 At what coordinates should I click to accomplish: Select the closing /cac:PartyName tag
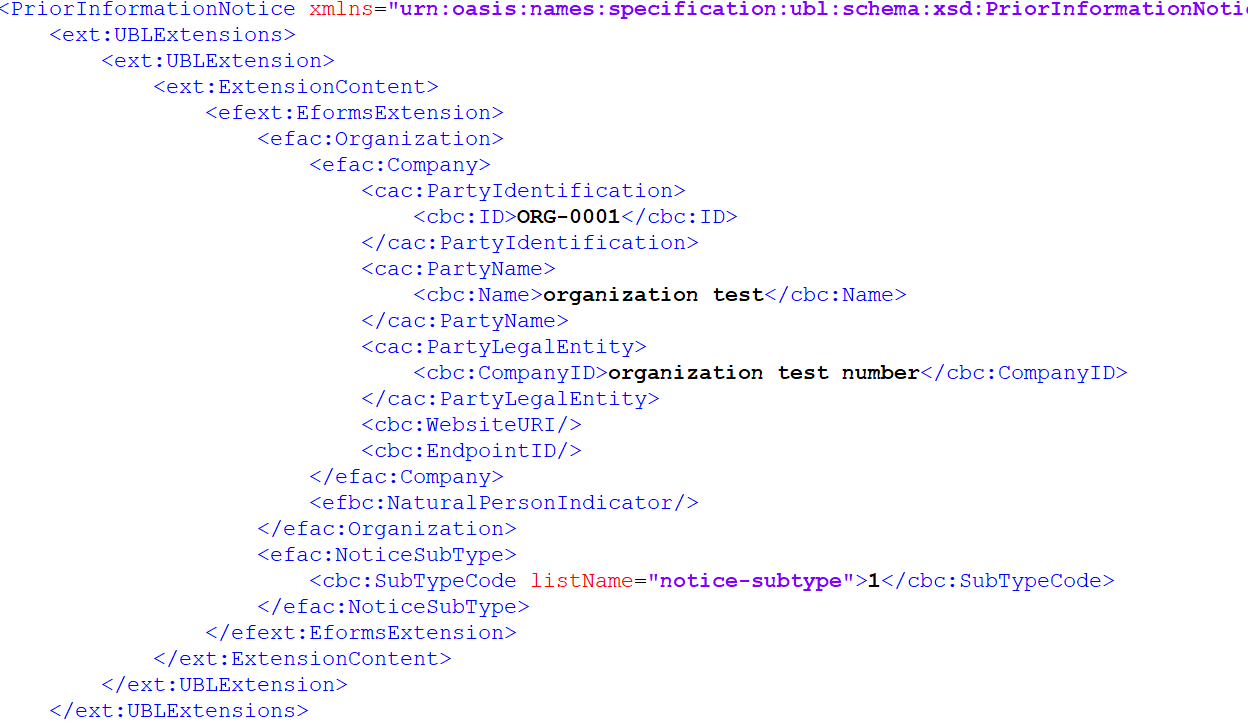(465, 321)
